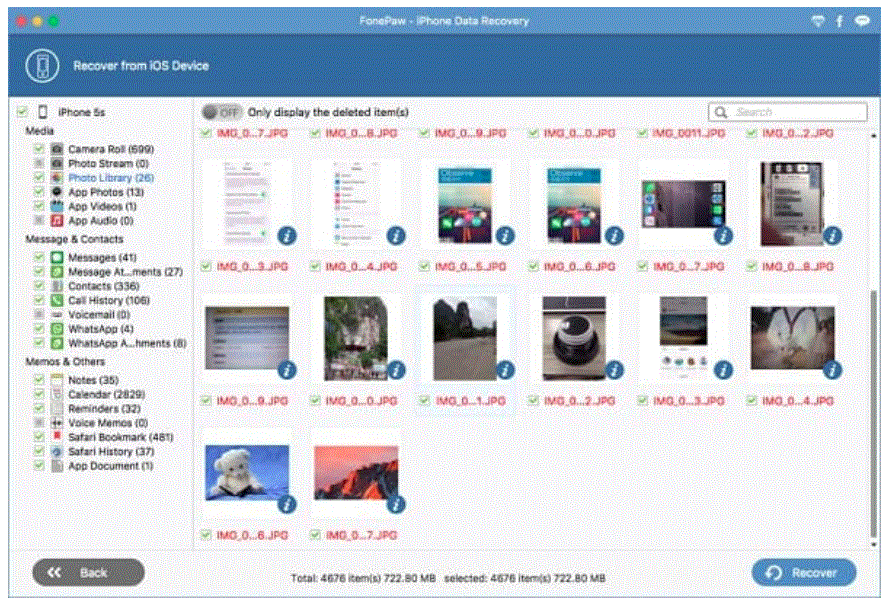Click the Recover from iOS Device title
Screen dimensions: 885x601
click(x=141, y=66)
